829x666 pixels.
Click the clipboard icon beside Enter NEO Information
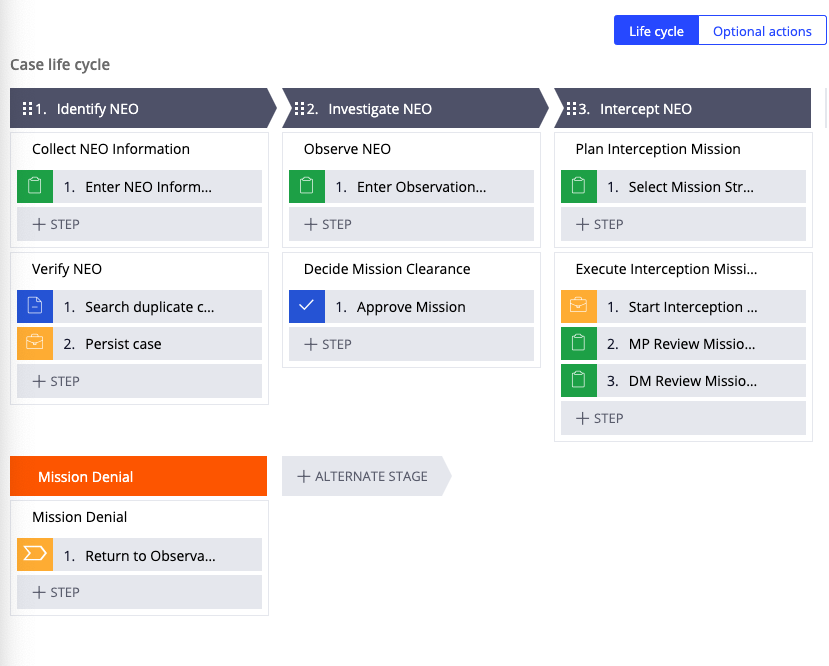[35, 187]
